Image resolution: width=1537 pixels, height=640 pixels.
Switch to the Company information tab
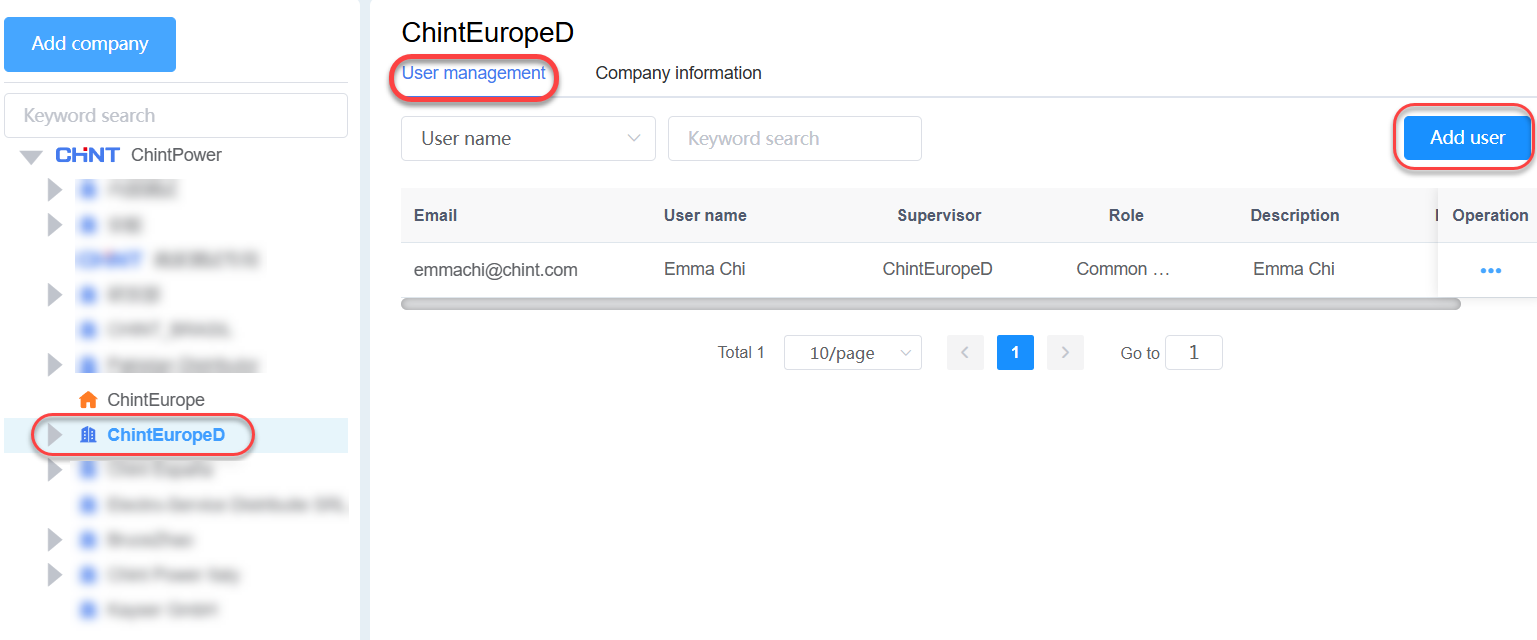point(678,73)
